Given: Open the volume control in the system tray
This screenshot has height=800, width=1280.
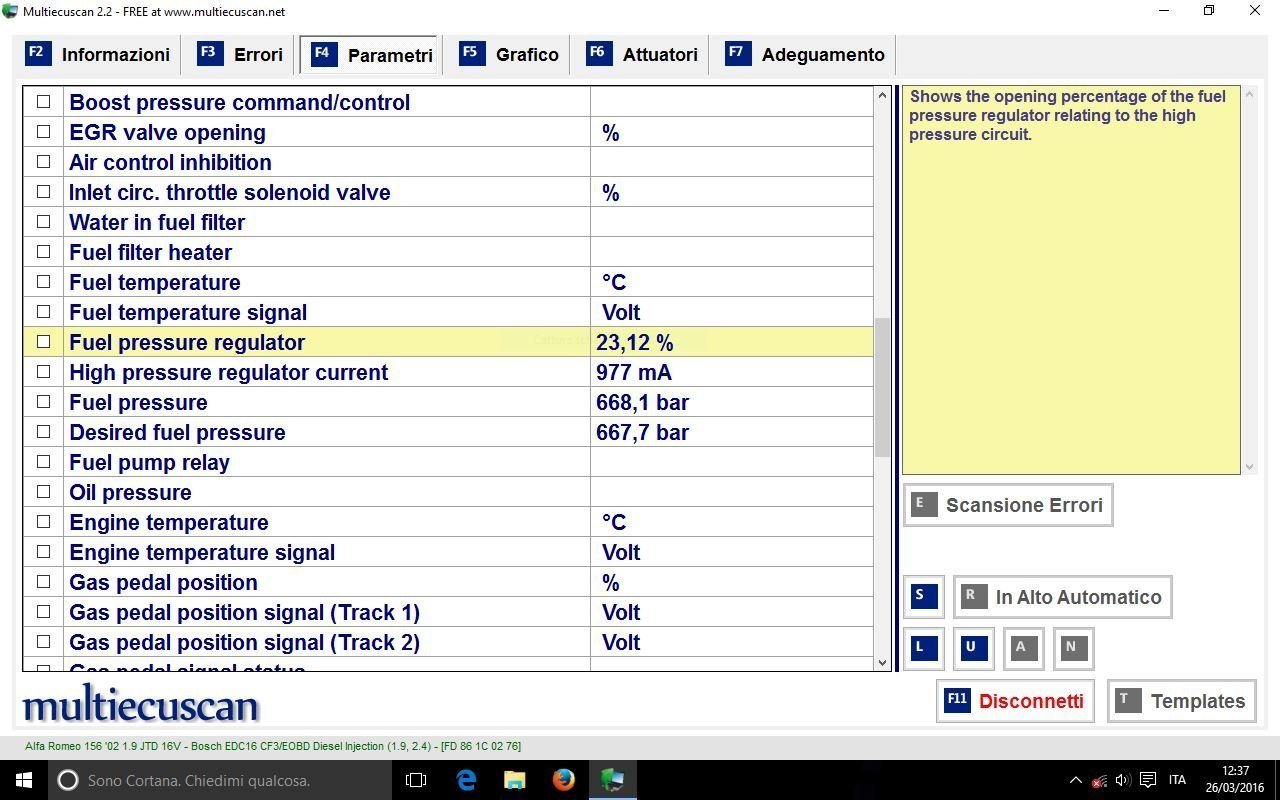Looking at the screenshot, I should [x=1122, y=780].
